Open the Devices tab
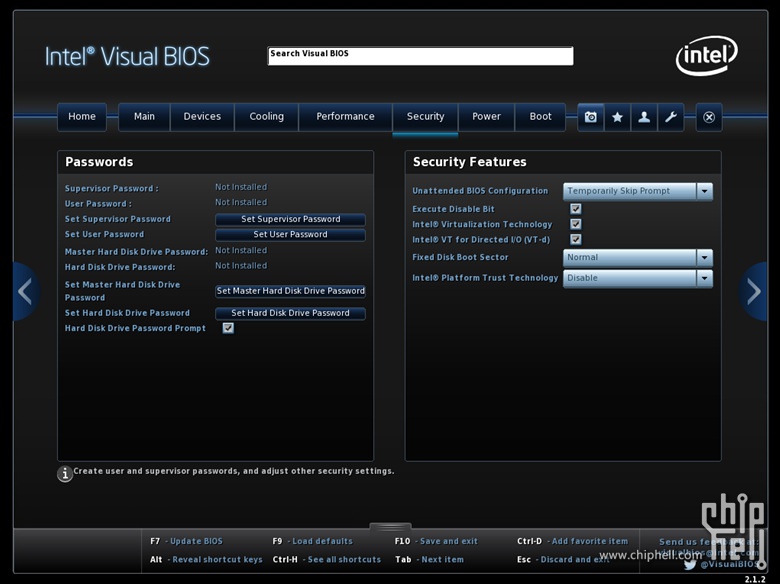The height and width of the screenshot is (584, 780). coord(202,116)
